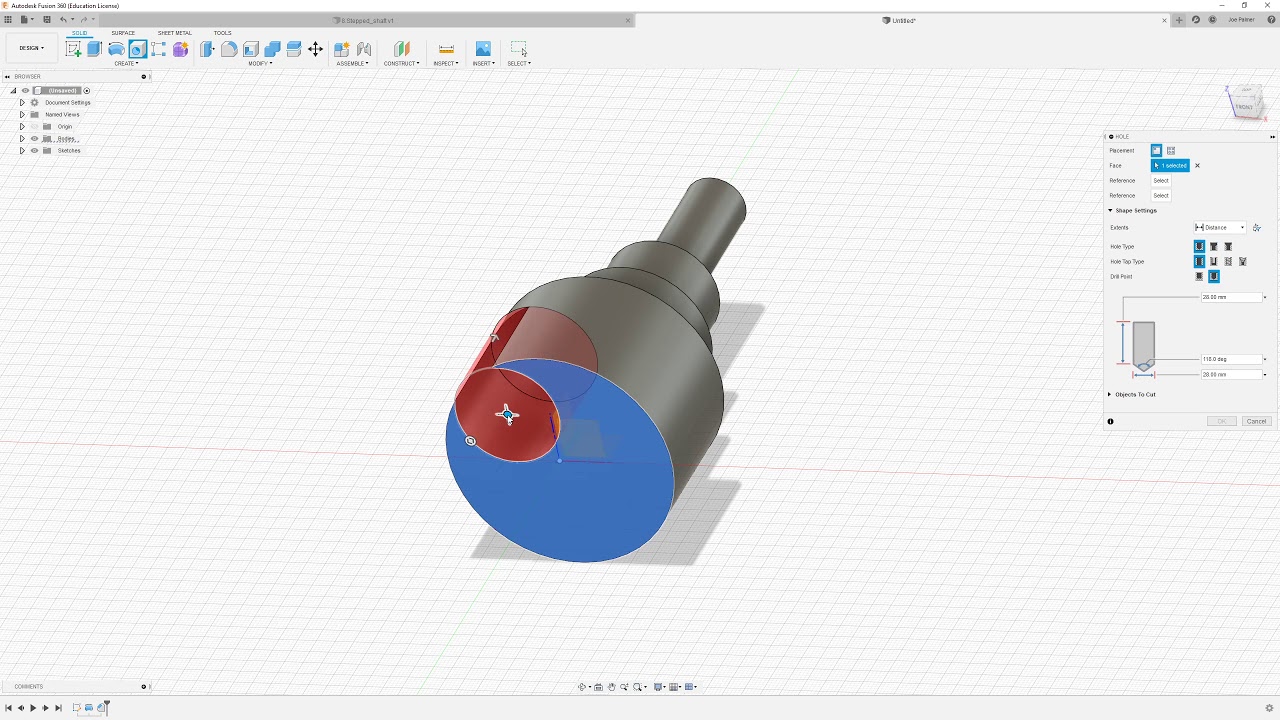Viewport: 1280px width, 720px height.
Task: Select the window Select tool
Action: [x=518, y=48]
